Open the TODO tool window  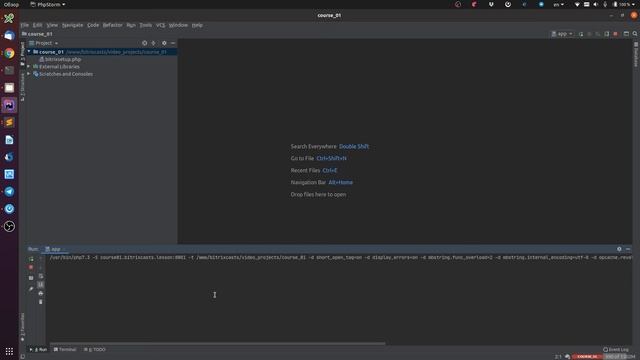pyautogui.click(x=95, y=350)
